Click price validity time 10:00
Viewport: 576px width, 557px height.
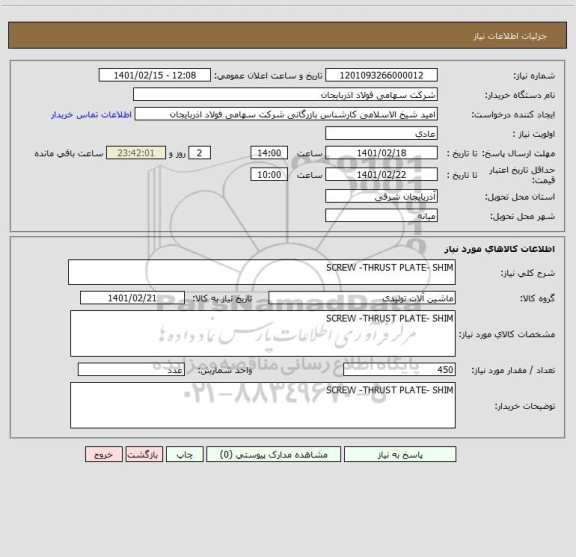point(269,175)
